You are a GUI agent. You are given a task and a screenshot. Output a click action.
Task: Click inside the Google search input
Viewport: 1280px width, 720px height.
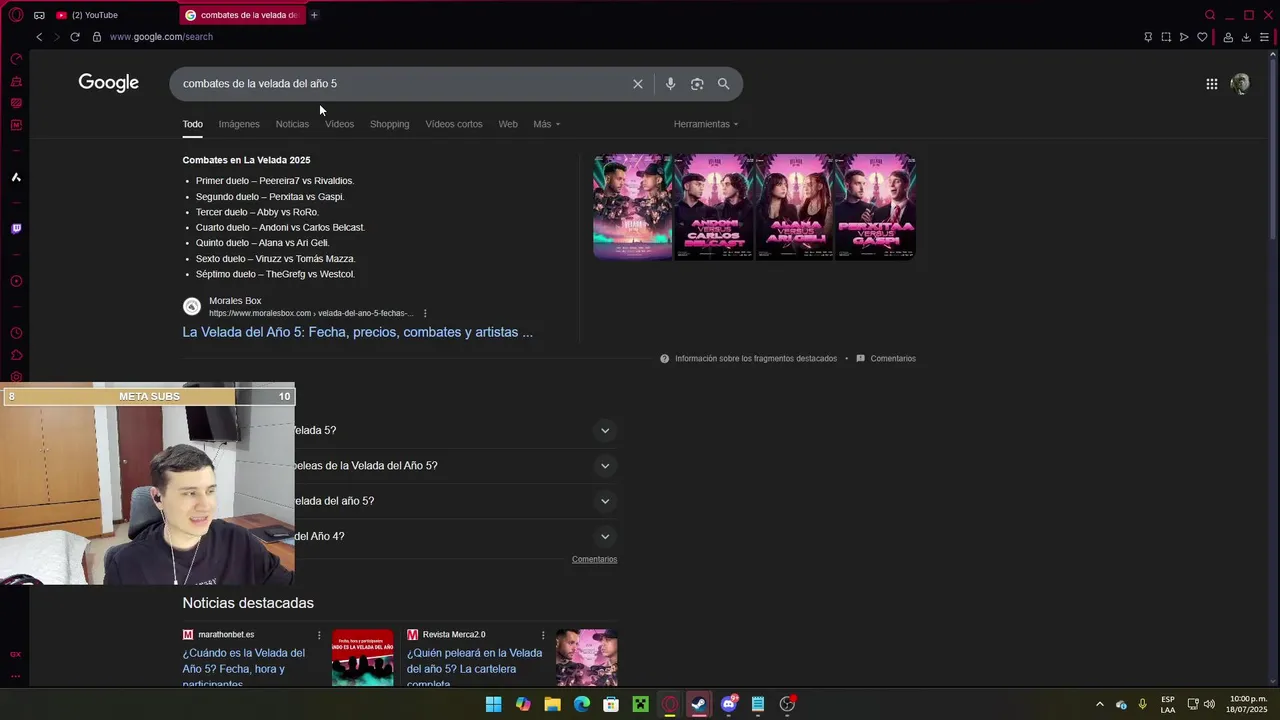(x=400, y=84)
